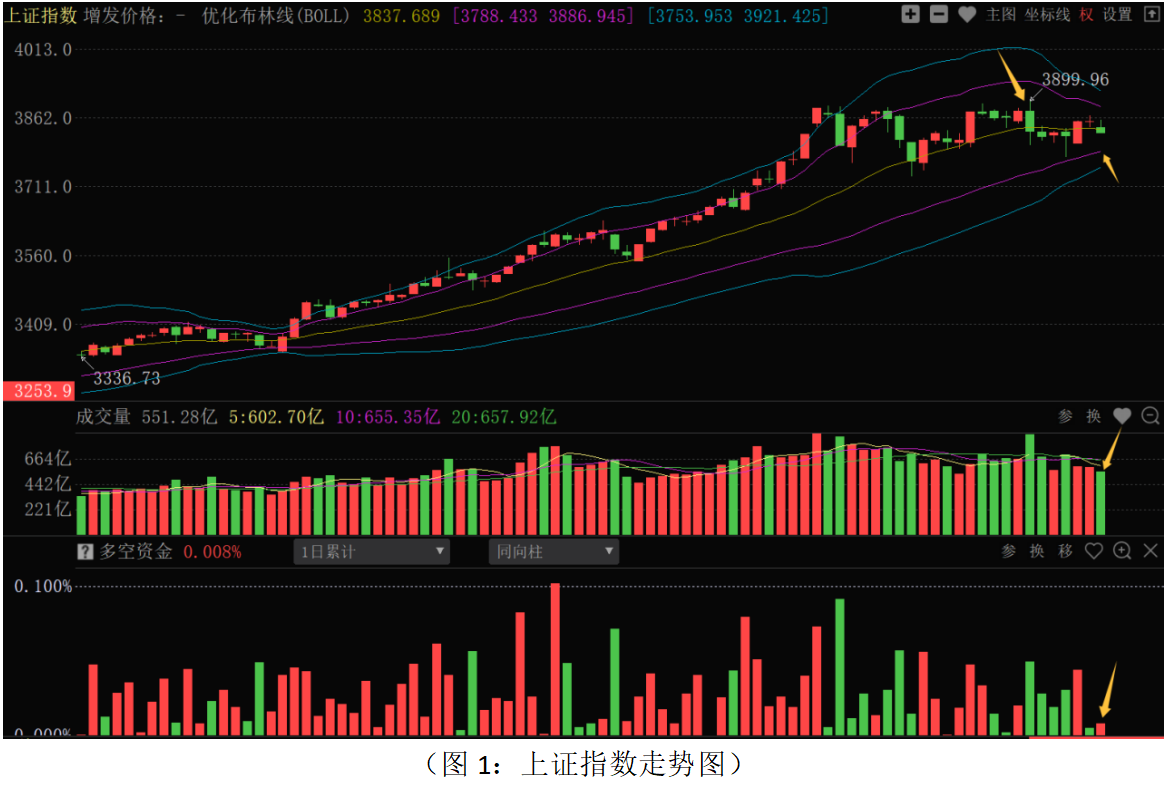Click the filled heart in the 成交量 panel
1166x792 pixels.
(x=1122, y=416)
